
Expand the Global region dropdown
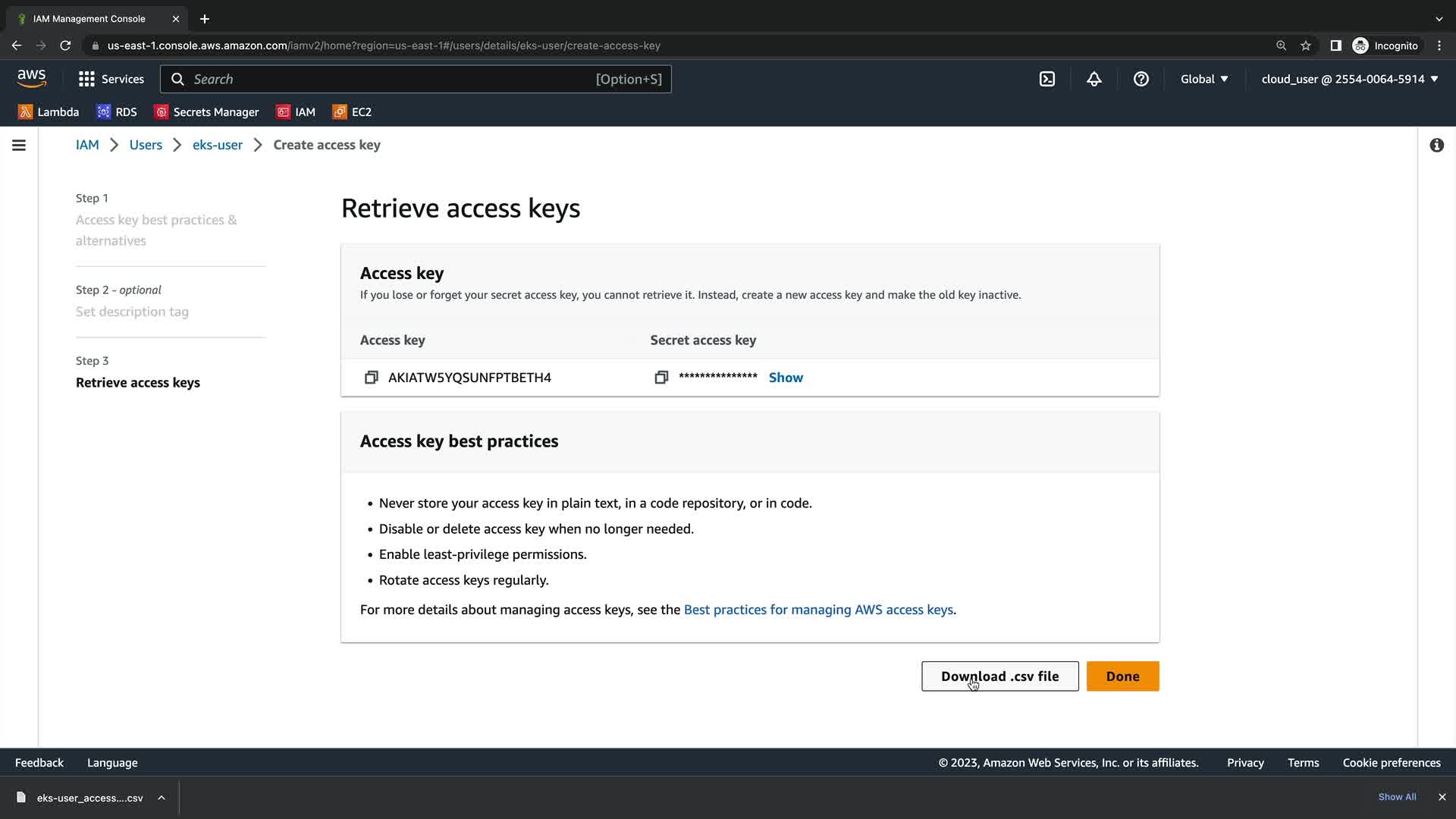1203,79
